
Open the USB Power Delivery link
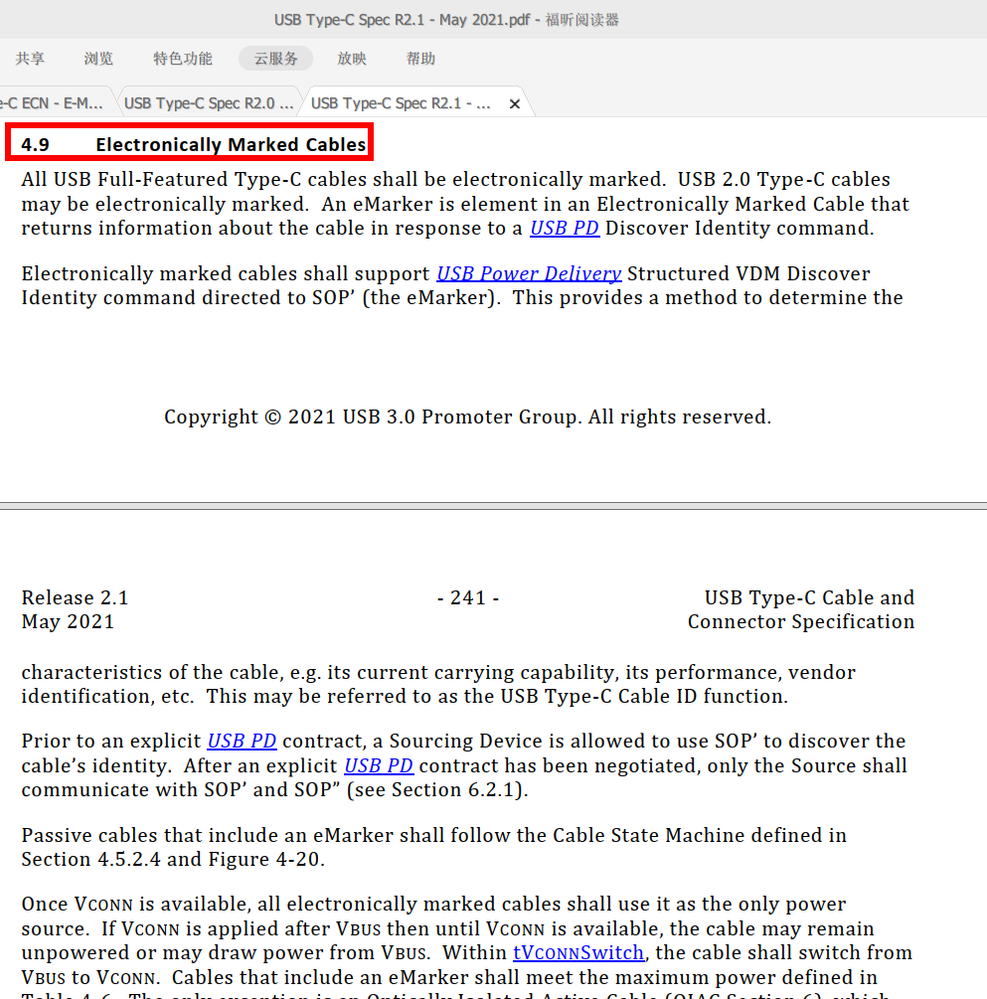(529, 273)
